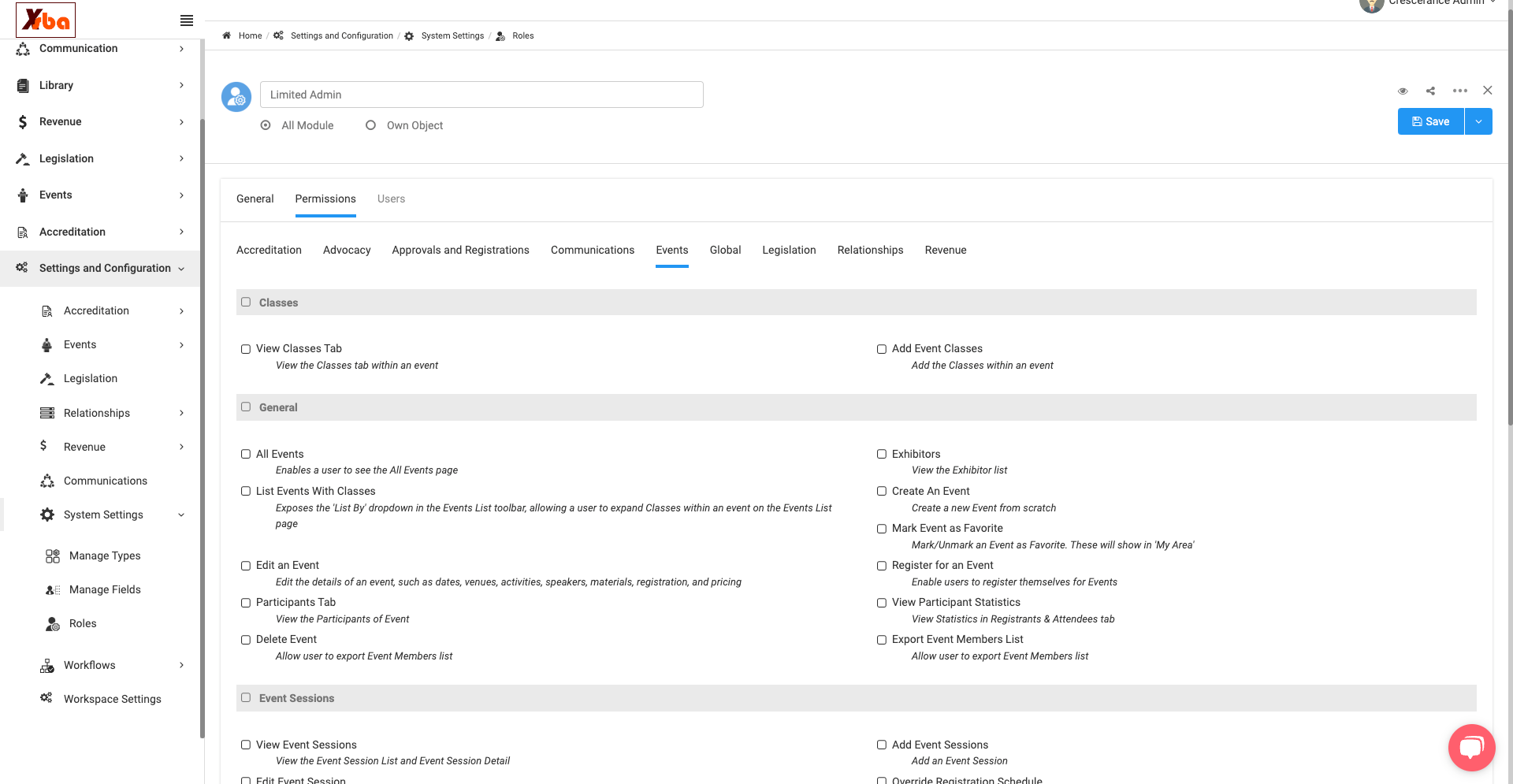Click the Save button
Image resolution: width=1513 pixels, height=784 pixels.
(x=1431, y=121)
